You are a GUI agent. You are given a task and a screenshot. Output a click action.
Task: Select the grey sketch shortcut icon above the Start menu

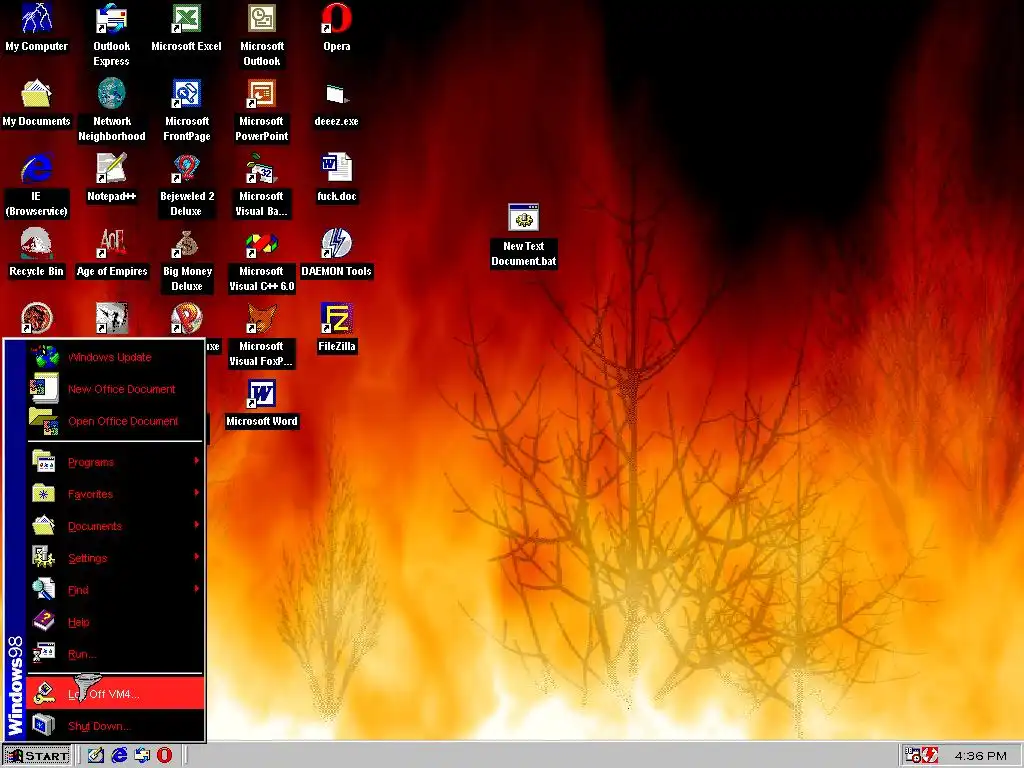(x=111, y=318)
